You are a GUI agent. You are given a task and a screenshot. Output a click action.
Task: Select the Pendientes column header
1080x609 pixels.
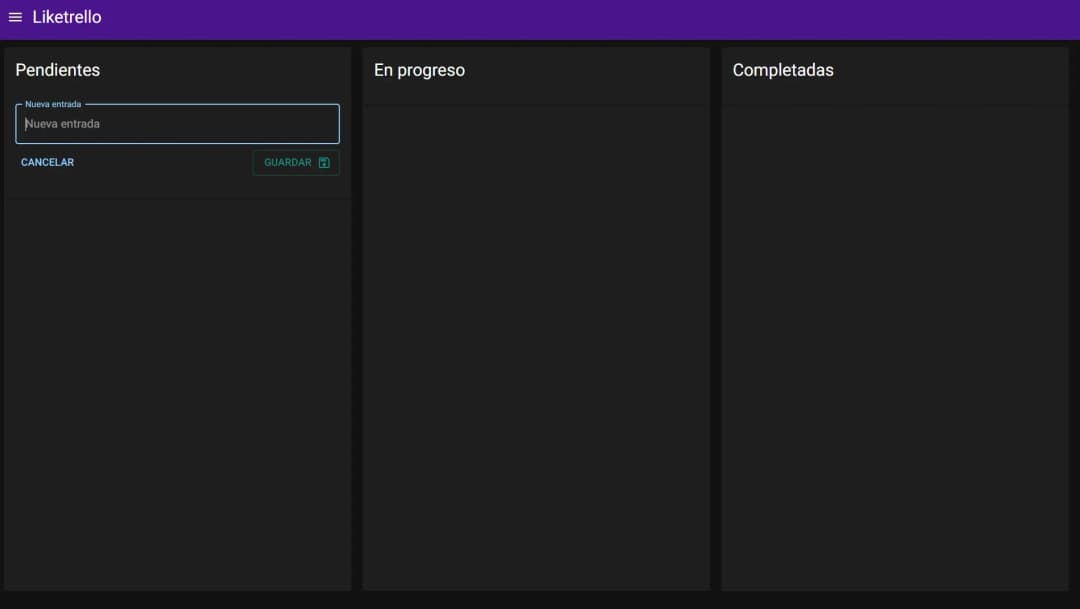pos(57,70)
